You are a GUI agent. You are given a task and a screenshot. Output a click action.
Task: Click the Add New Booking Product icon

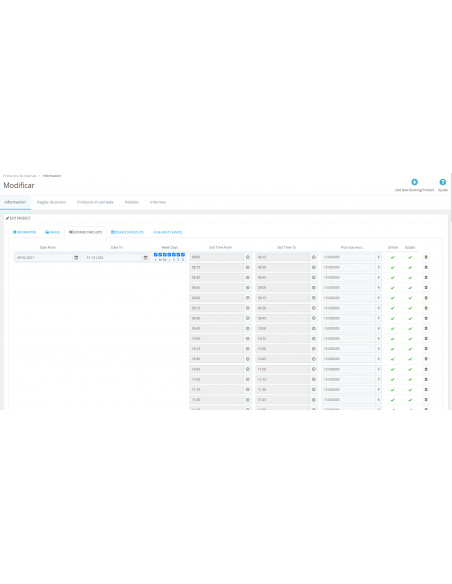click(x=414, y=182)
